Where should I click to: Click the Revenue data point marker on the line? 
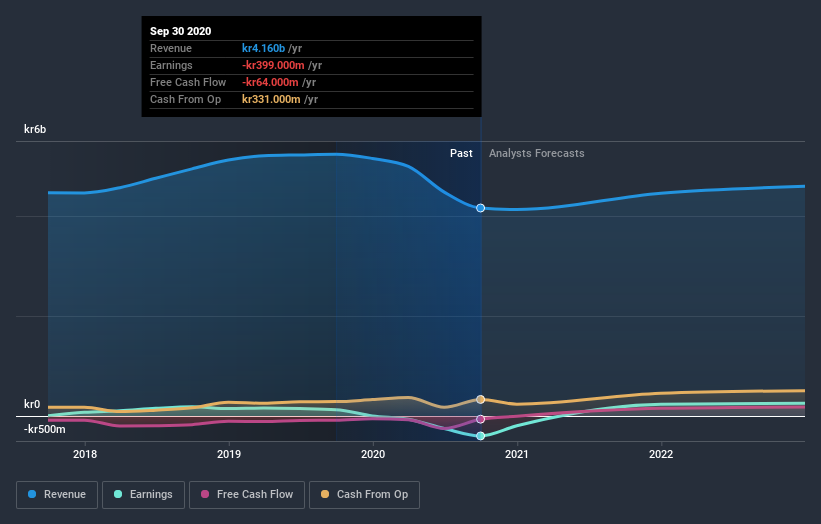[480, 208]
